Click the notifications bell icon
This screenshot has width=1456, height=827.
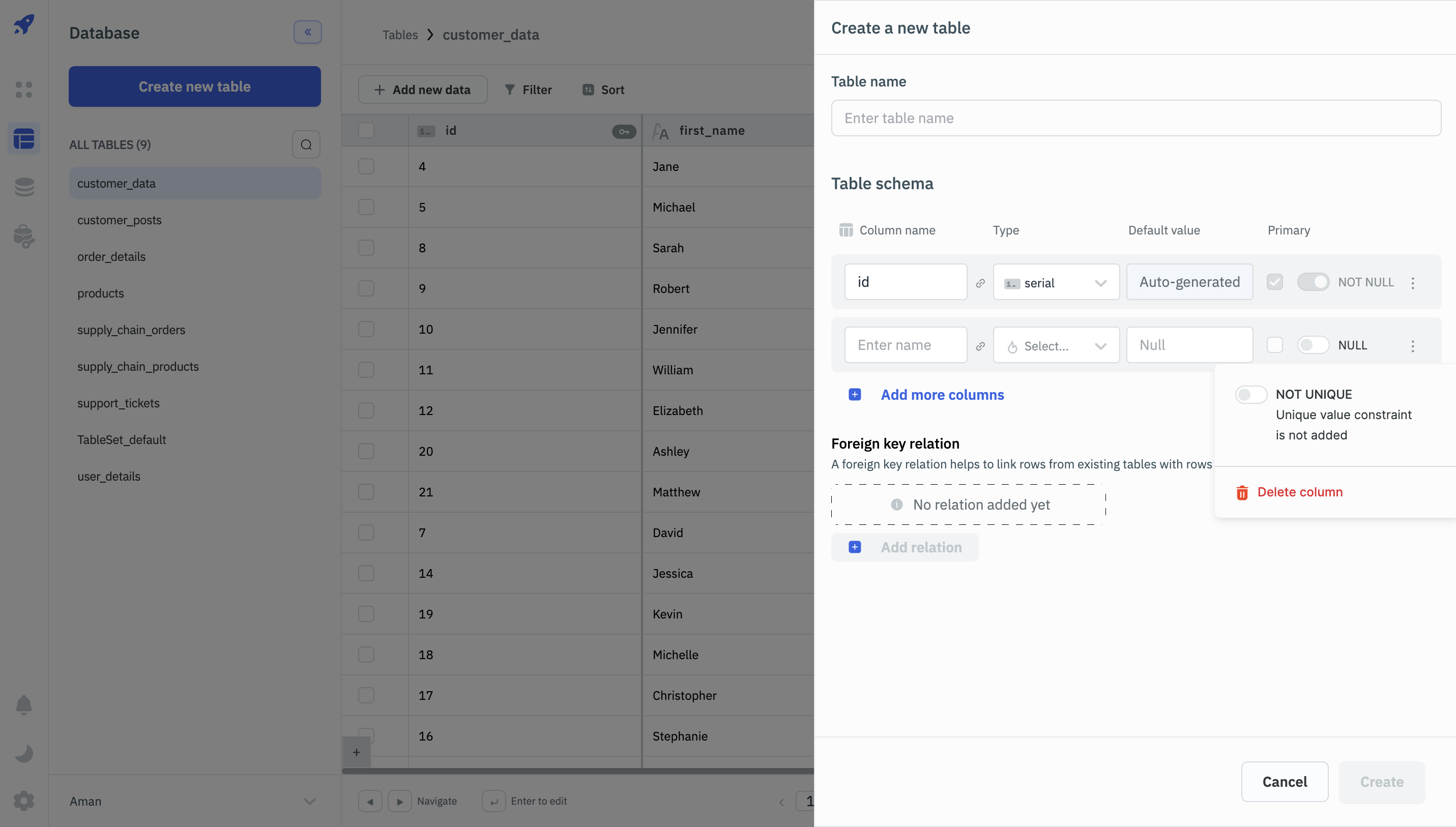pyautogui.click(x=24, y=705)
